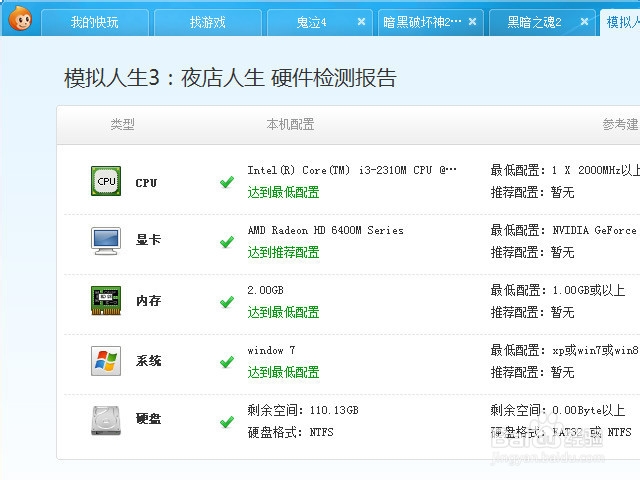Click 推荐配置: 暂无 in 显卡 row
This screenshot has height=480, width=640.
point(532,252)
